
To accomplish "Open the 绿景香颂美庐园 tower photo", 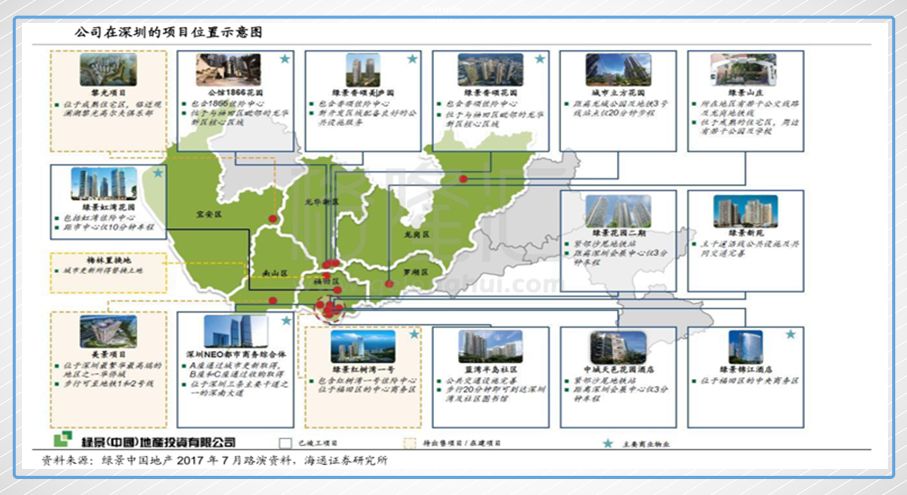I will pos(363,70).
